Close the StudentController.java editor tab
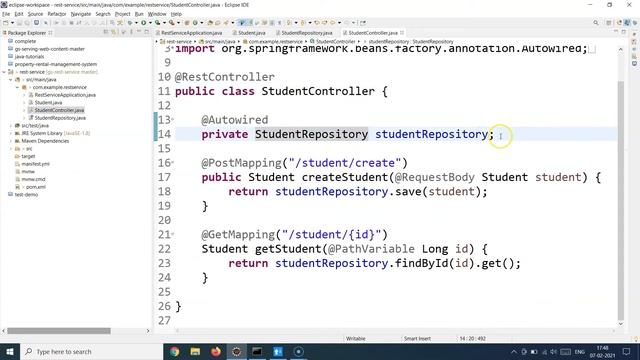The width and height of the screenshot is (640, 360). [x=402, y=33]
